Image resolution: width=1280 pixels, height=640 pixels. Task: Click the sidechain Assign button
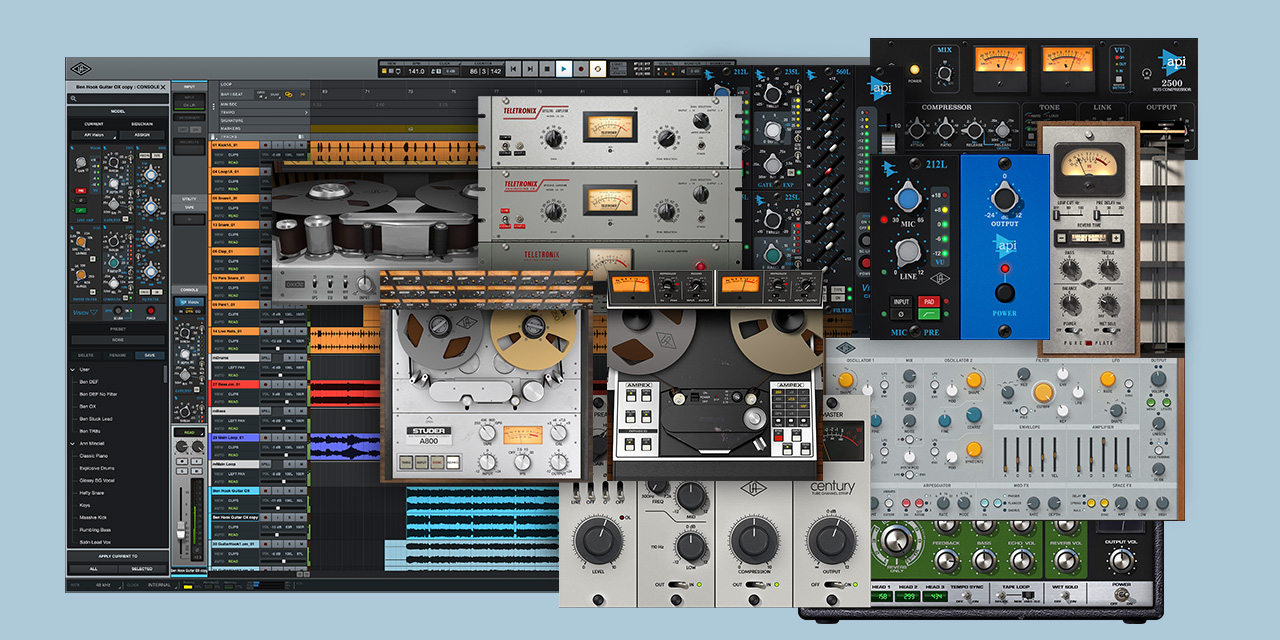point(142,134)
